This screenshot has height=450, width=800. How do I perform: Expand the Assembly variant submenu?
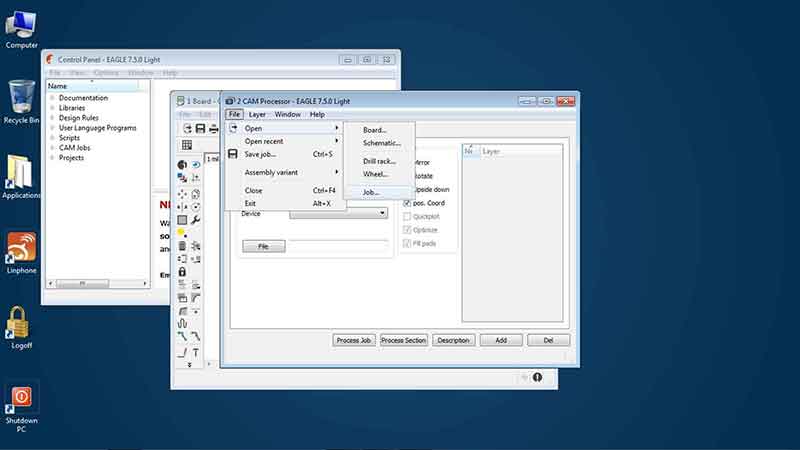coord(285,172)
